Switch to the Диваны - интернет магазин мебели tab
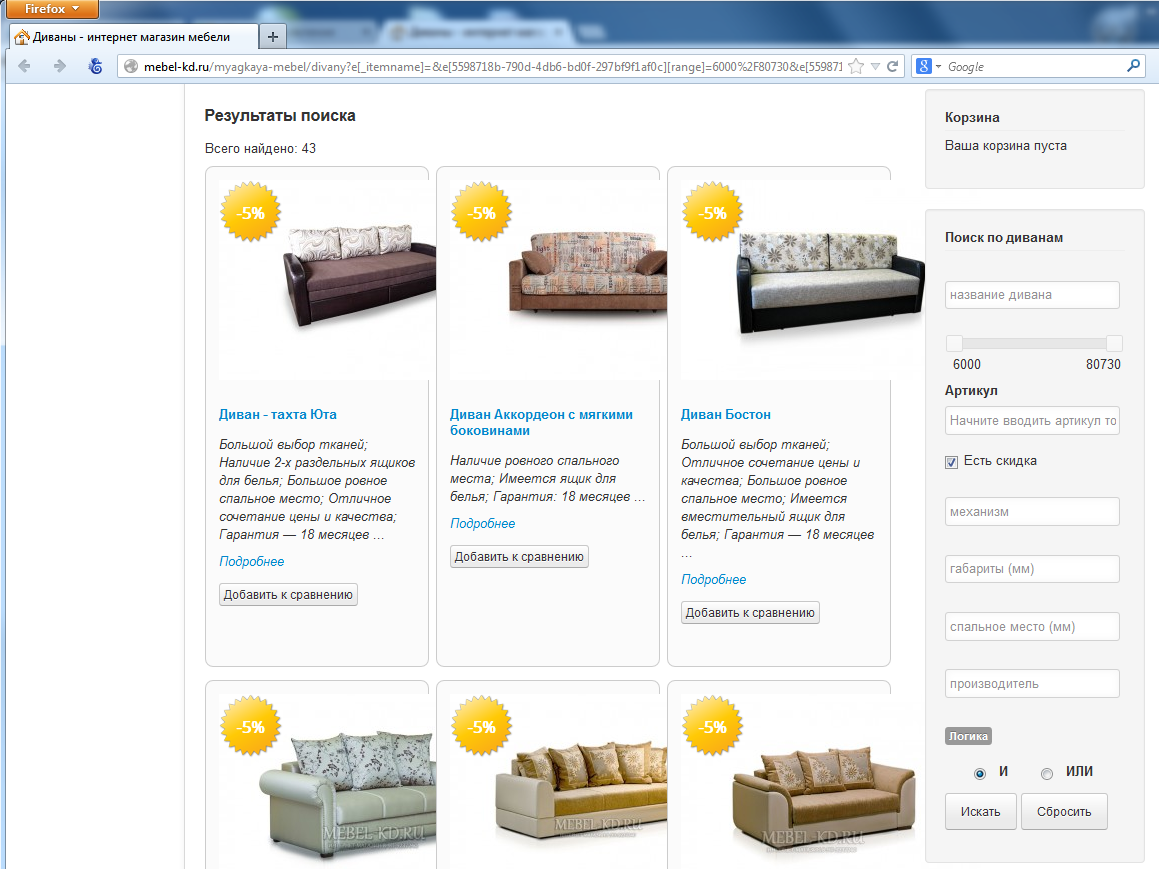 click(133, 37)
